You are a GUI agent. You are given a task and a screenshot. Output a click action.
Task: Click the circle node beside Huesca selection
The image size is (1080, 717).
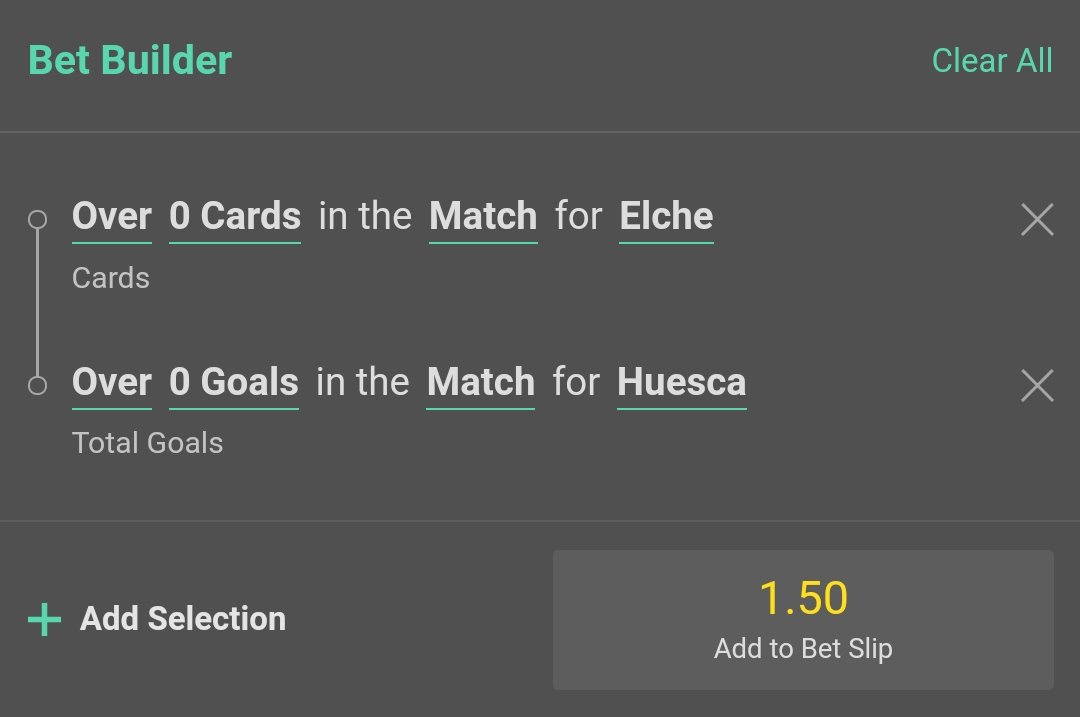(x=38, y=385)
